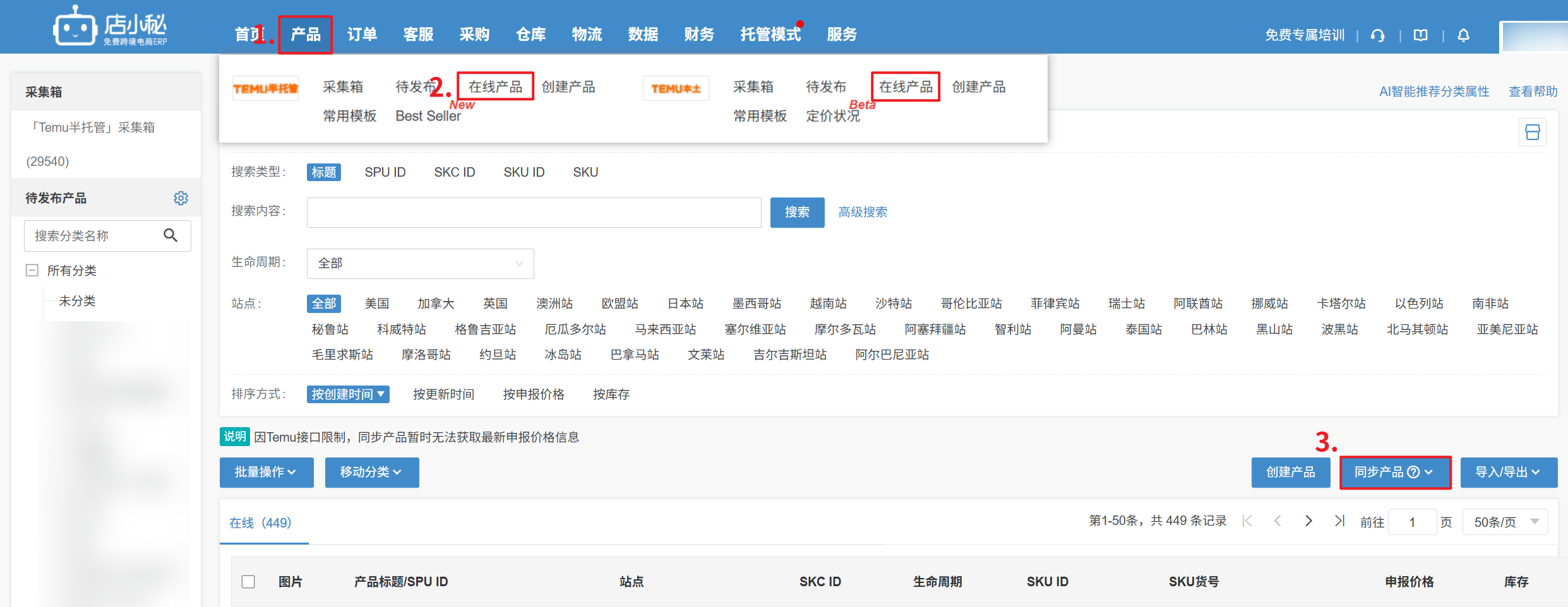This screenshot has height=607, width=1568.
Task: Open settings gear beside 待发布产品
Action: (181, 198)
